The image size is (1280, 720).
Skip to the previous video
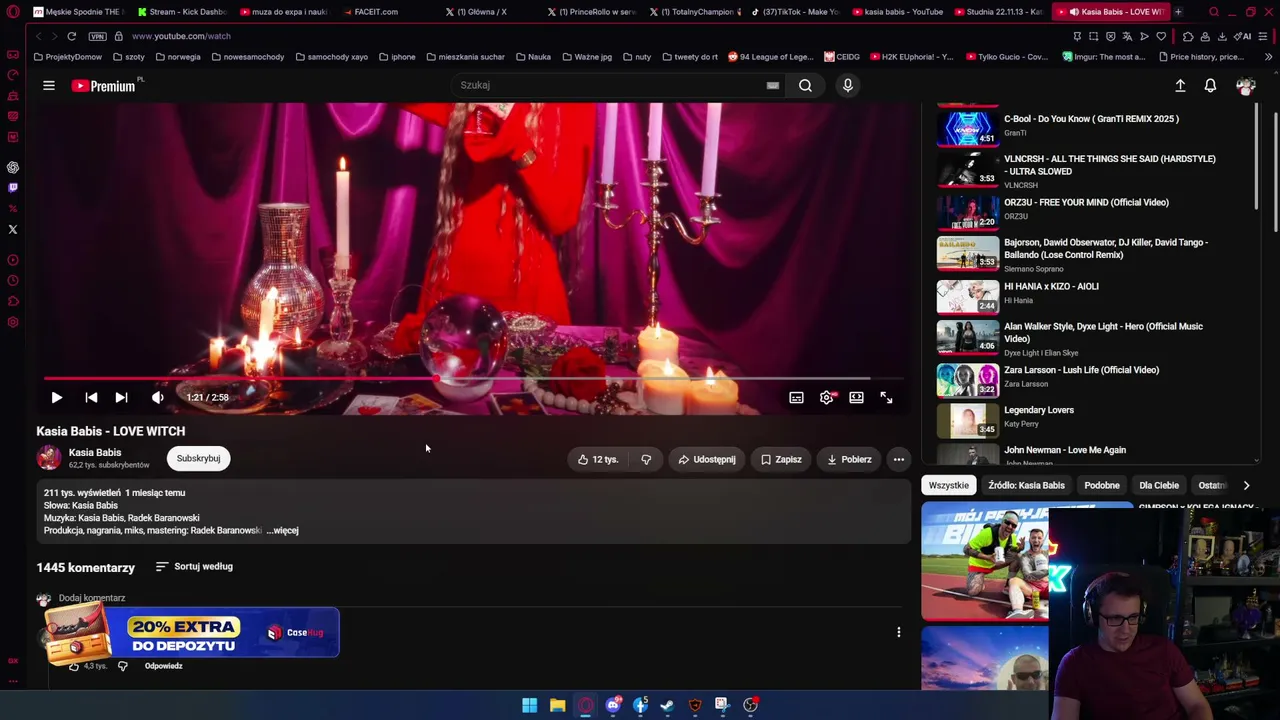(x=91, y=397)
